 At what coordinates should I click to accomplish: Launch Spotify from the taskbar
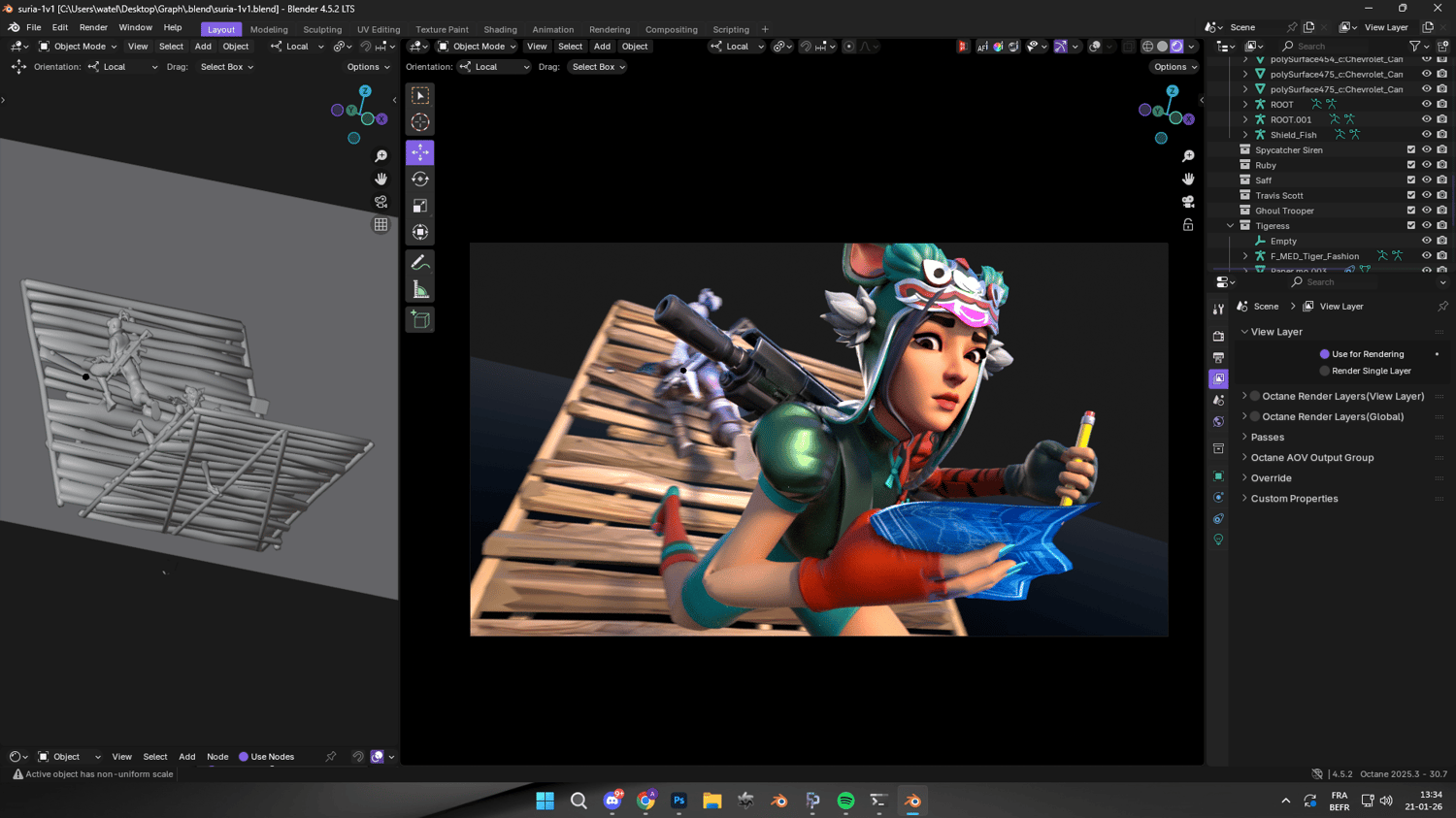click(845, 801)
